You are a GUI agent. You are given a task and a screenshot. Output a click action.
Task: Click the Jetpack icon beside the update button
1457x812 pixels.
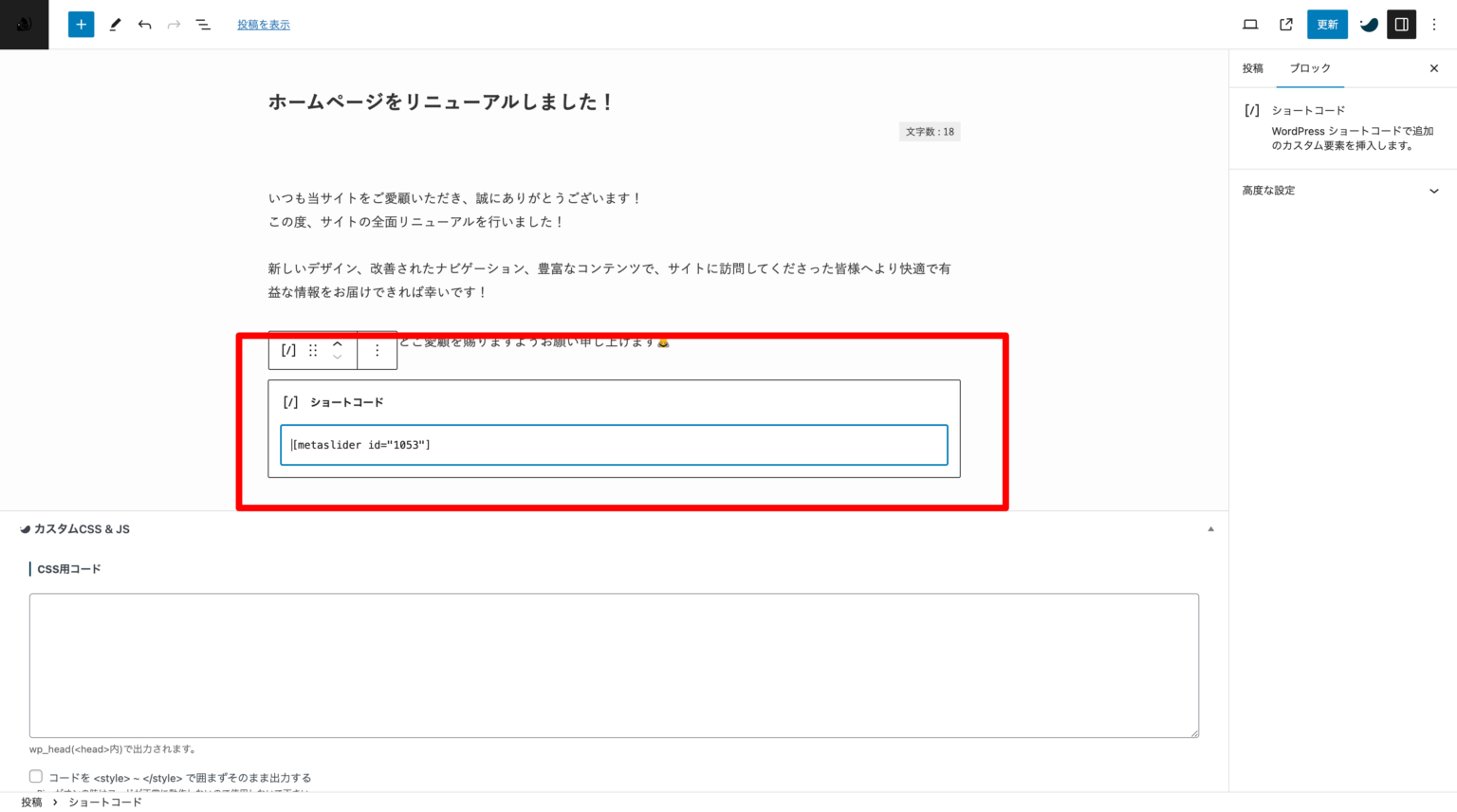(1368, 24)
